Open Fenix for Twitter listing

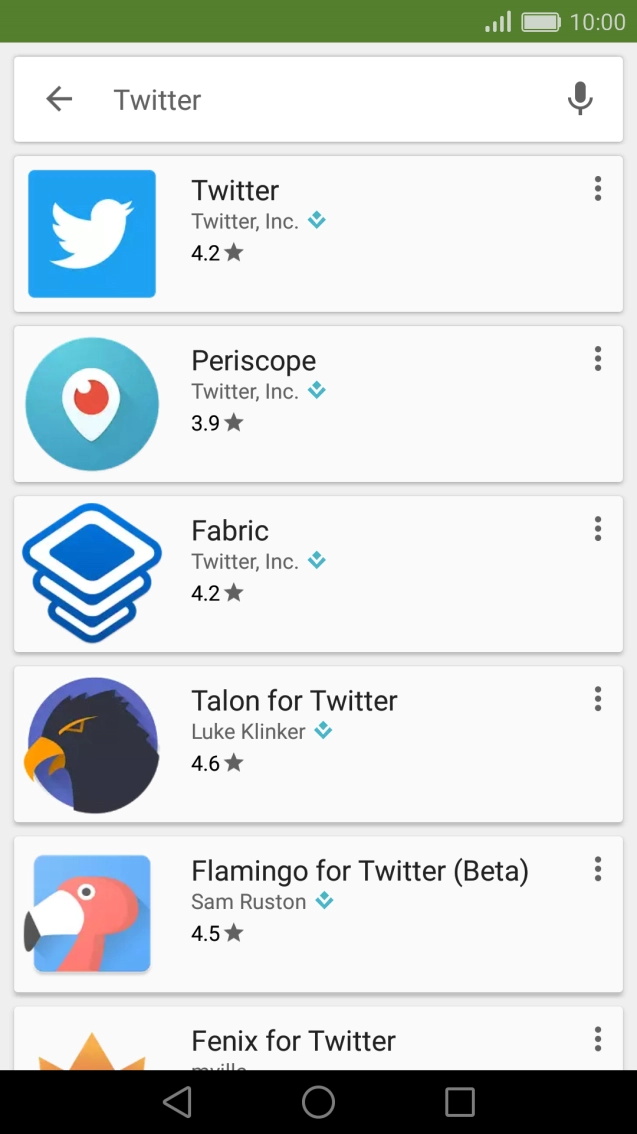(x=293, y=1041)
